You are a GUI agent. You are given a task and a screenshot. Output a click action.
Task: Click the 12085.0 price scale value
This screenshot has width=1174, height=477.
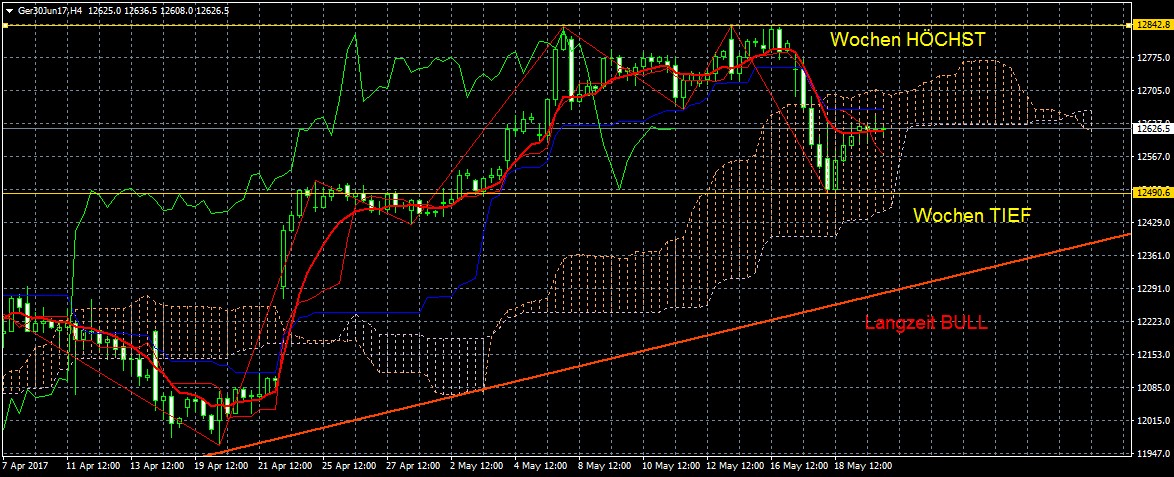click(x=1153, y=387)
